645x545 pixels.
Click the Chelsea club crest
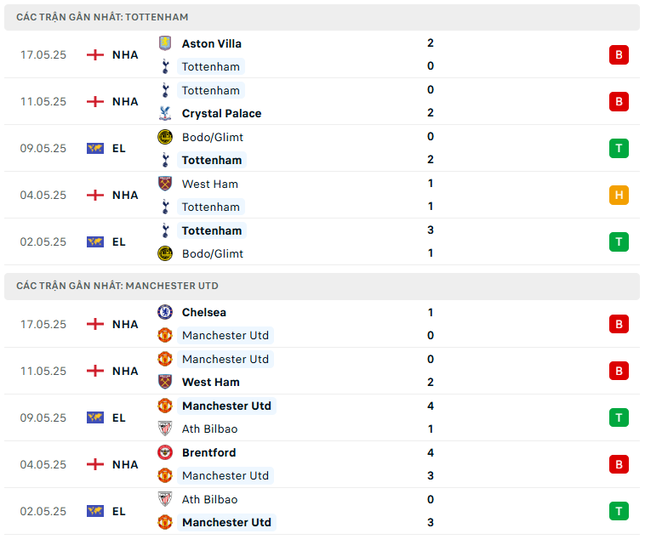(165, 312)
